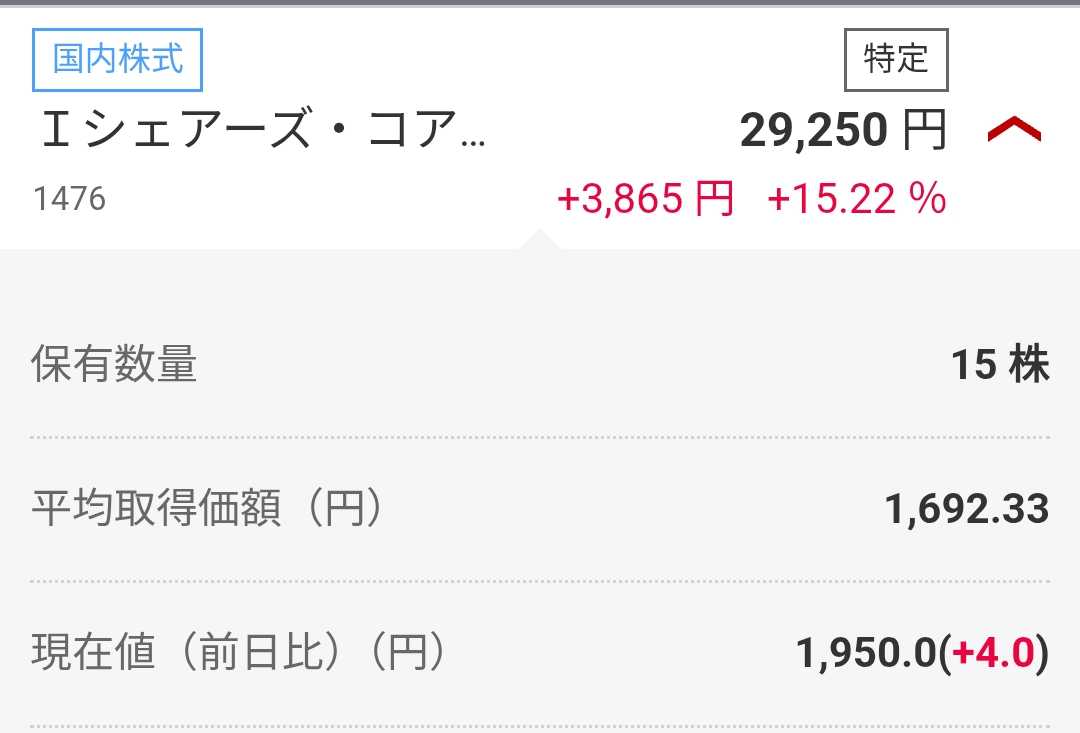1080x733 pixels.
Task: Click the 1,950.0 current price
Action: 866,654
